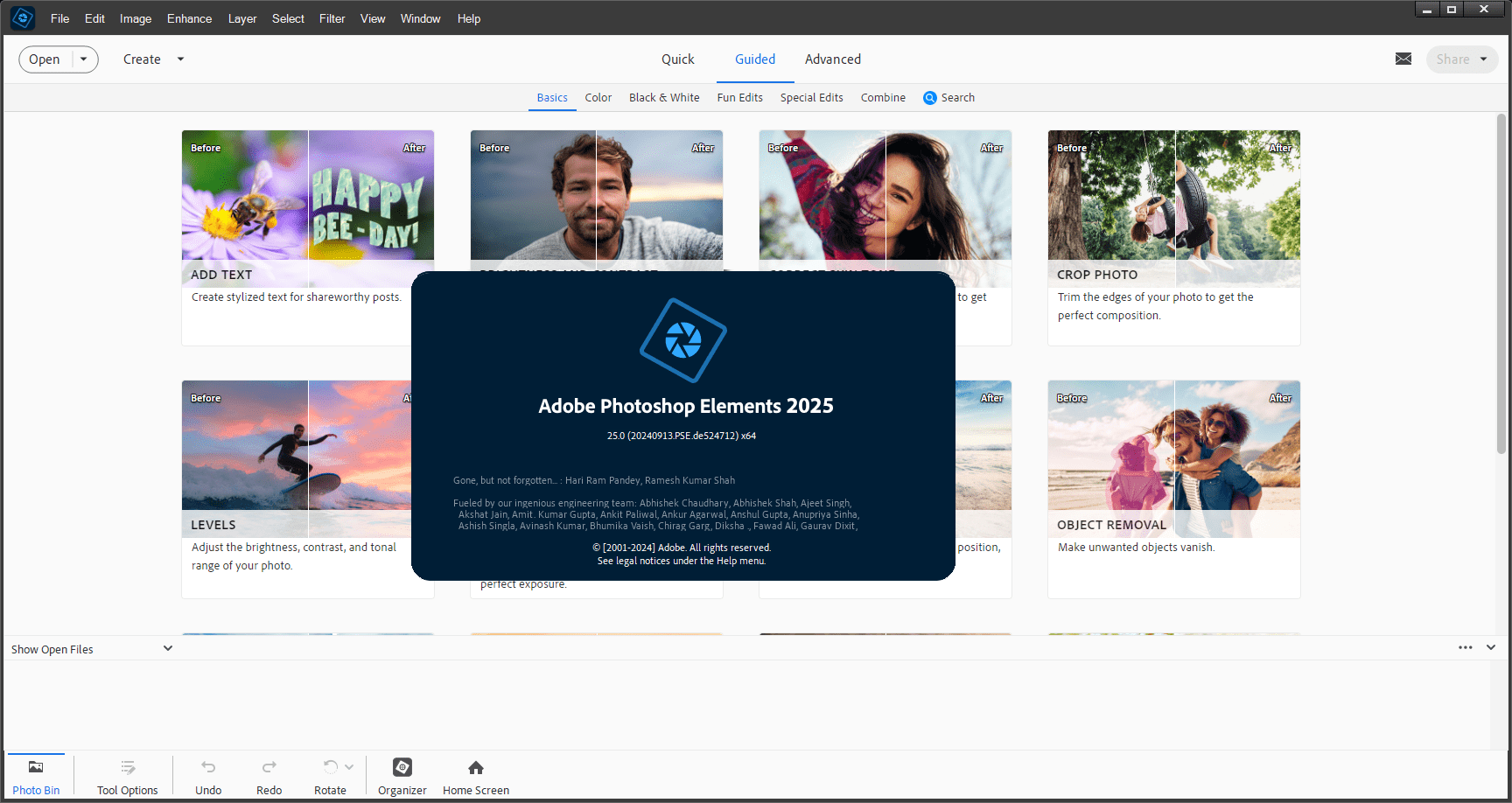Click the Search magnifier icon
The image size is (1512, 803).
(x=930, y=98)
